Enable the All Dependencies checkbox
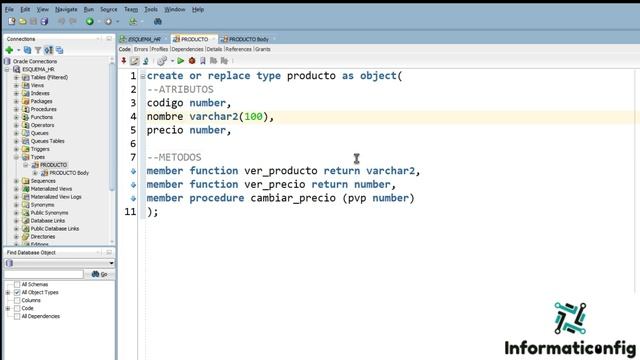 click(x=17, y=316)
